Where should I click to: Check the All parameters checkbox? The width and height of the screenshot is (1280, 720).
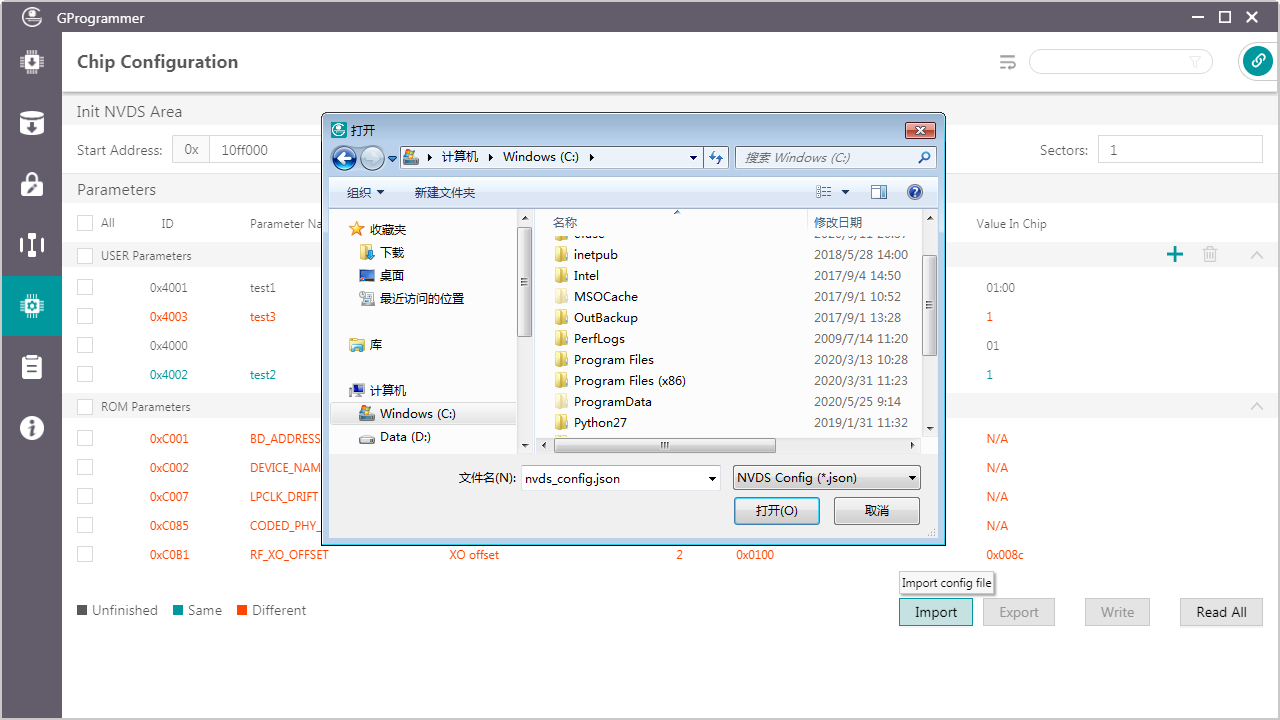[85, 223]
